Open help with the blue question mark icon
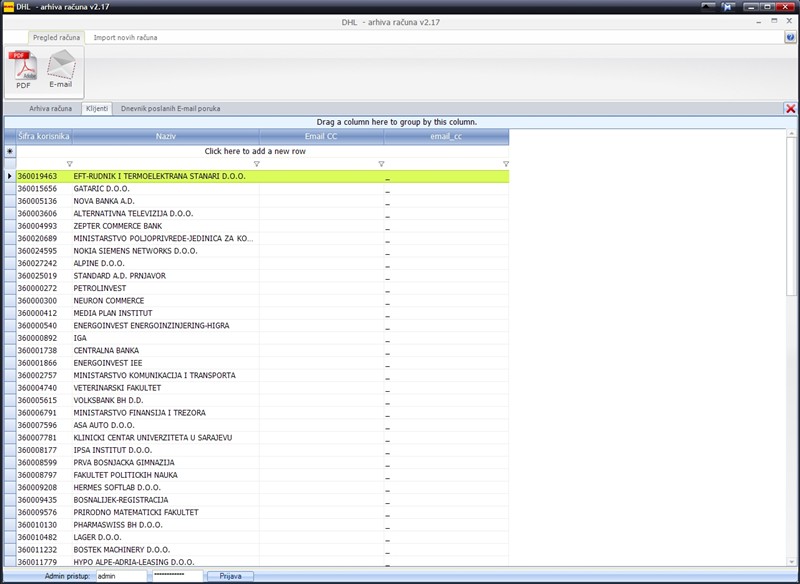800x584 pixels. 790,37
